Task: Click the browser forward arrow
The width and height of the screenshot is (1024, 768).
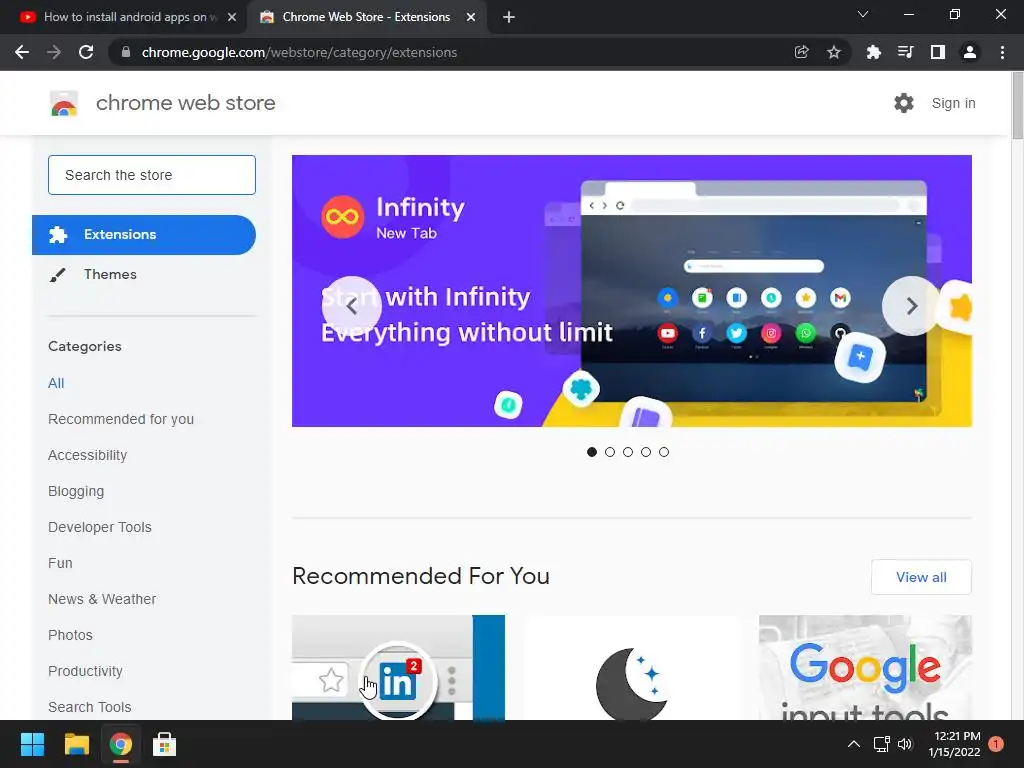Action: [54, 52]
